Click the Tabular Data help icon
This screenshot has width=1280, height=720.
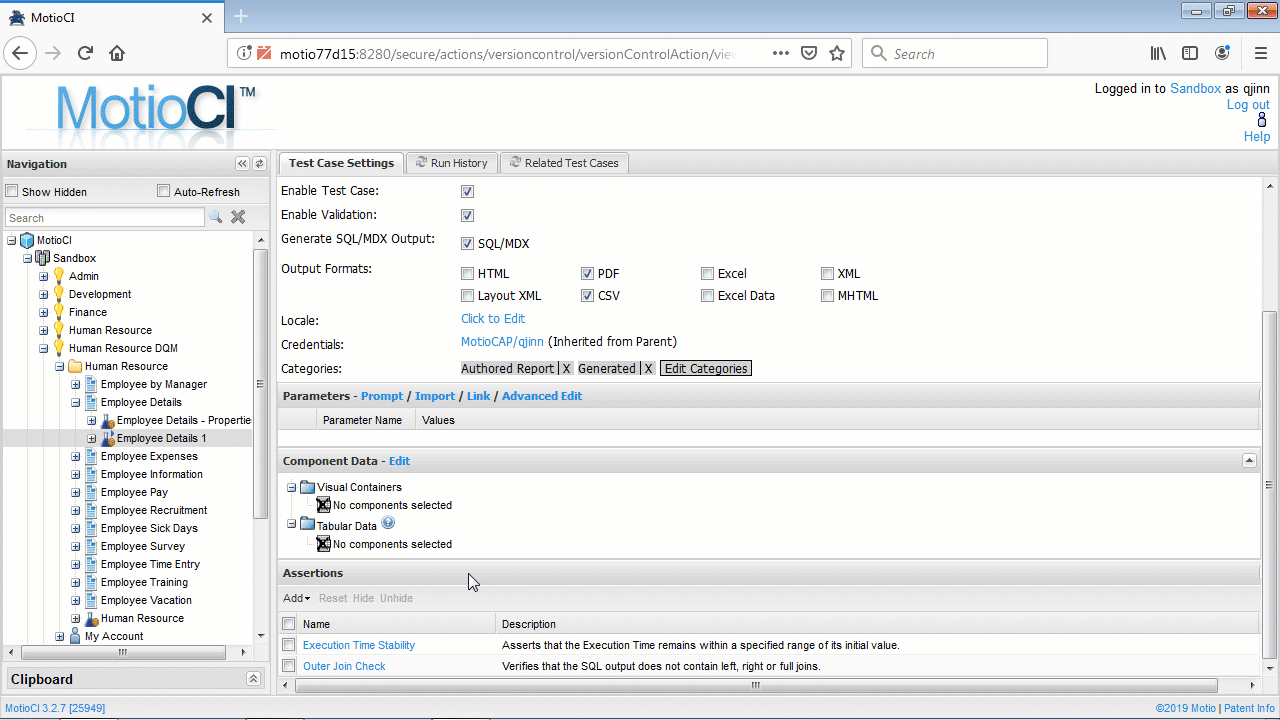[x=388, y=523]
